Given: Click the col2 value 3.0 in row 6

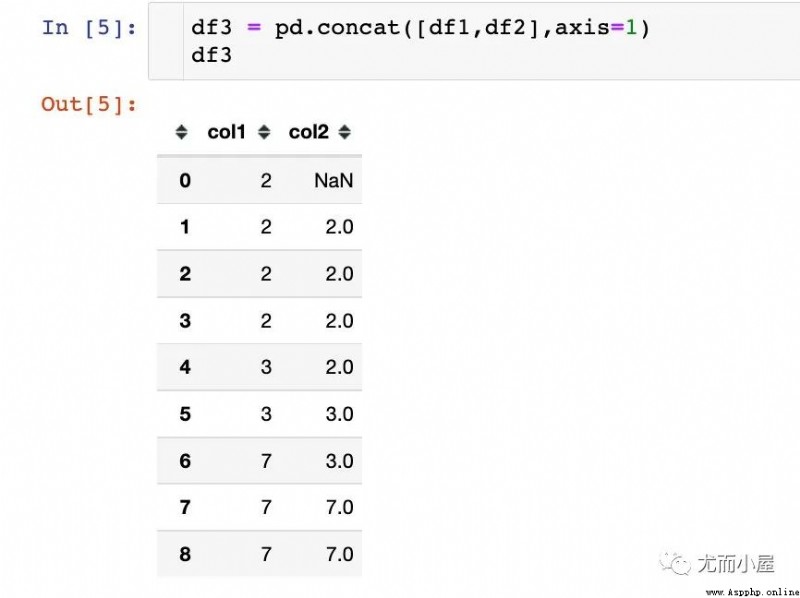Looking at the screenshot, I should pos(339,461).
